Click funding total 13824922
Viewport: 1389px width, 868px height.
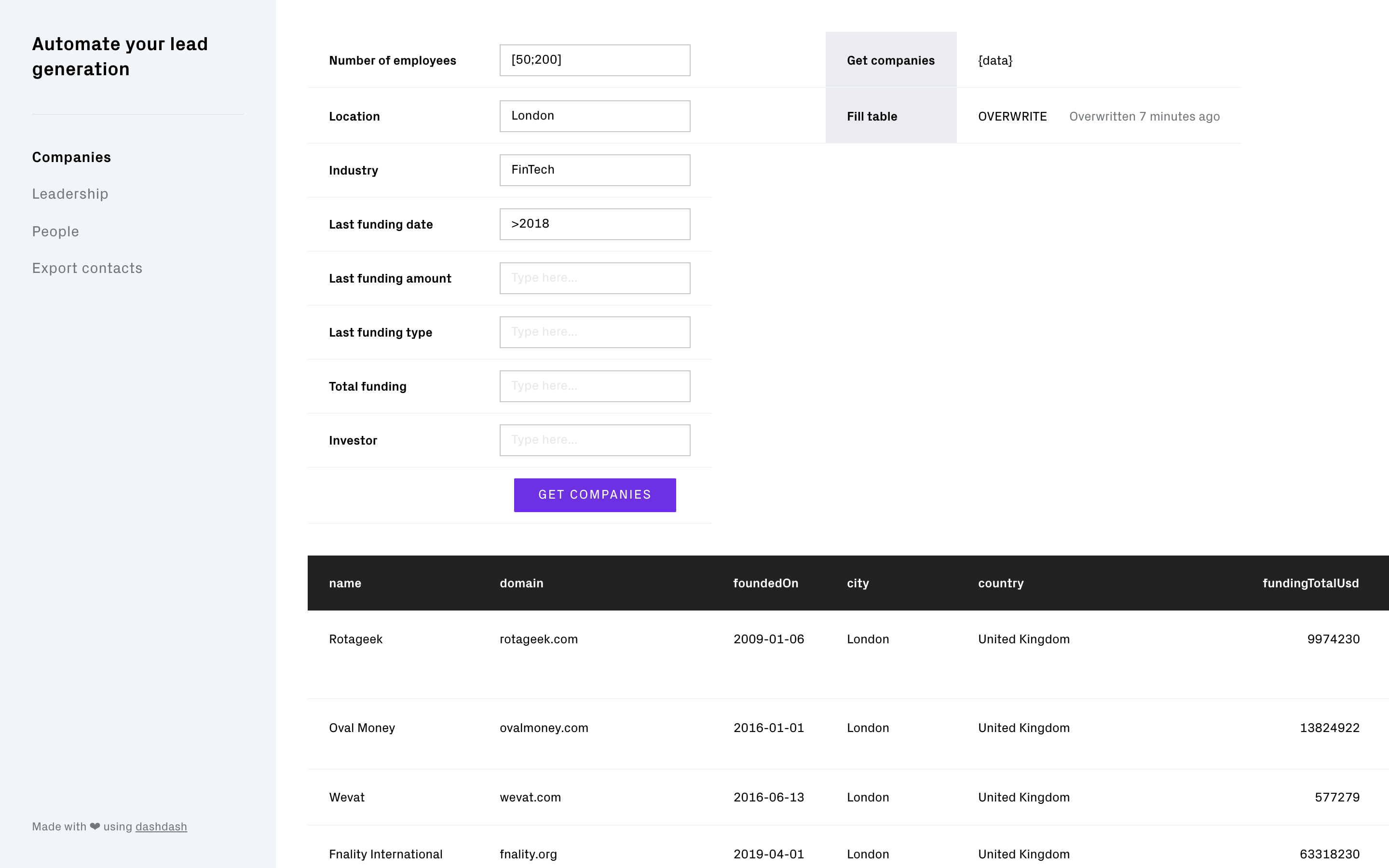pyautogui.click(x=1329, y=728)
